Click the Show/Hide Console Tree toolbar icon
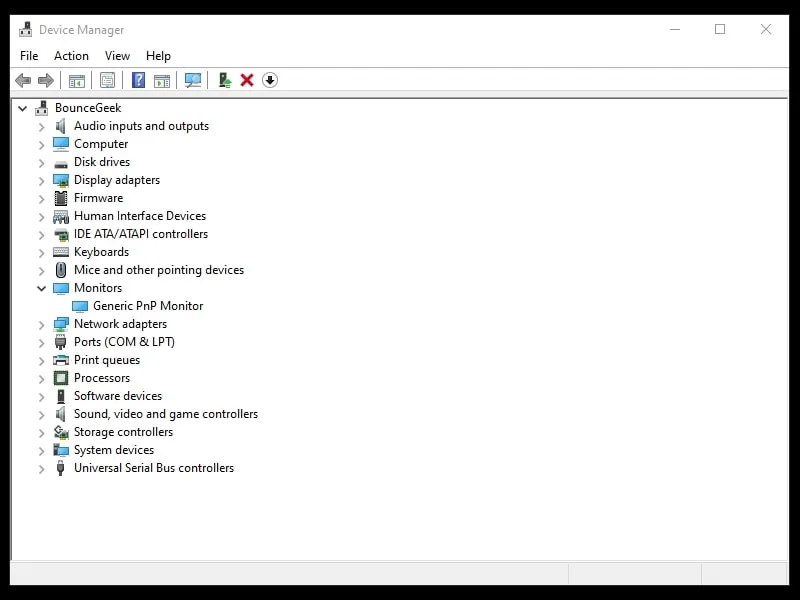This screenshot has height=600, width=800. (77, 80)
